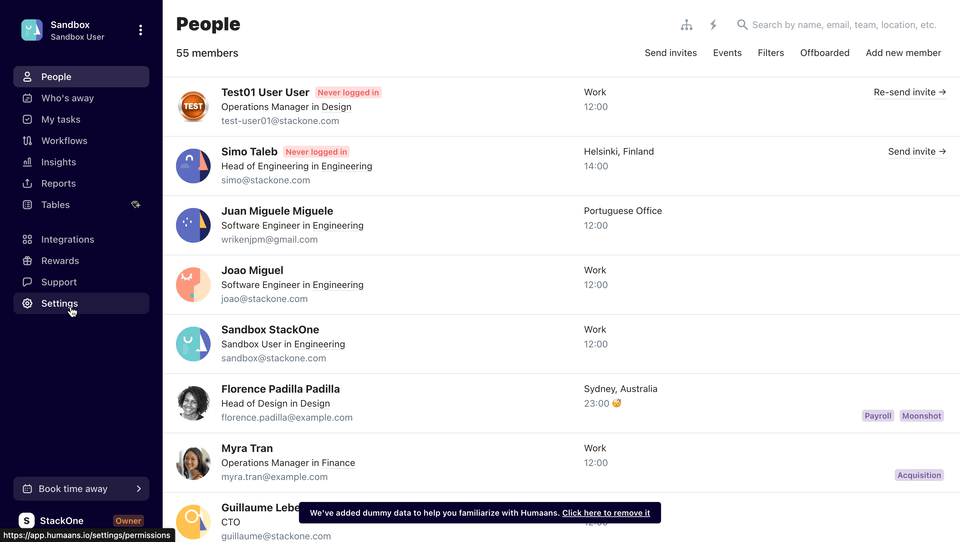Click the Payroll tag on Florence's row
Viewport: 960px width, 542px height.
click(x=877, y=416)
